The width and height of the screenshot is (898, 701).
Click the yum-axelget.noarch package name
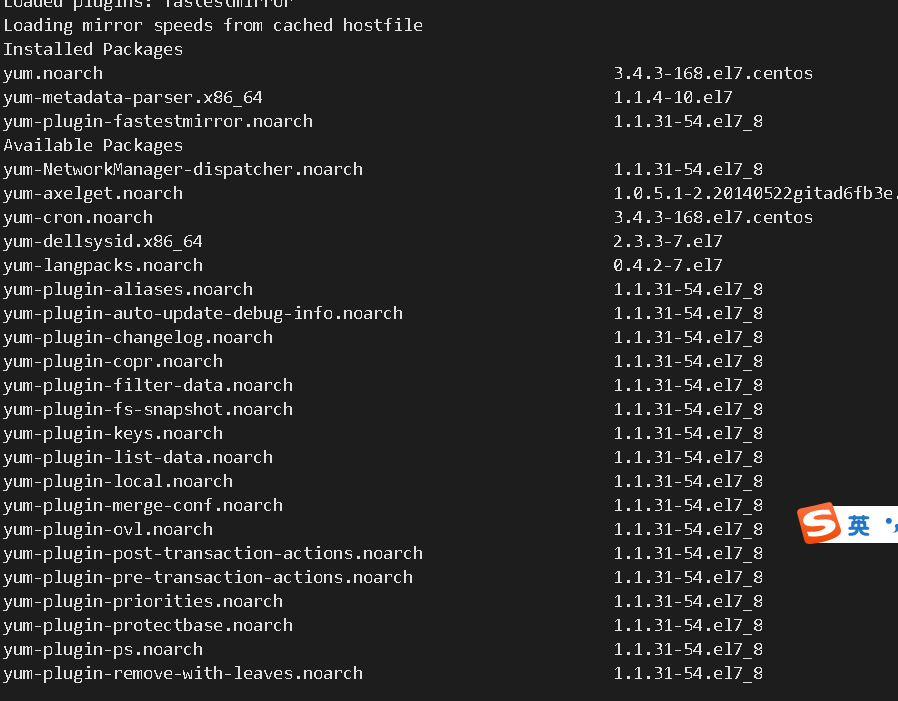(x=93, y=193)
